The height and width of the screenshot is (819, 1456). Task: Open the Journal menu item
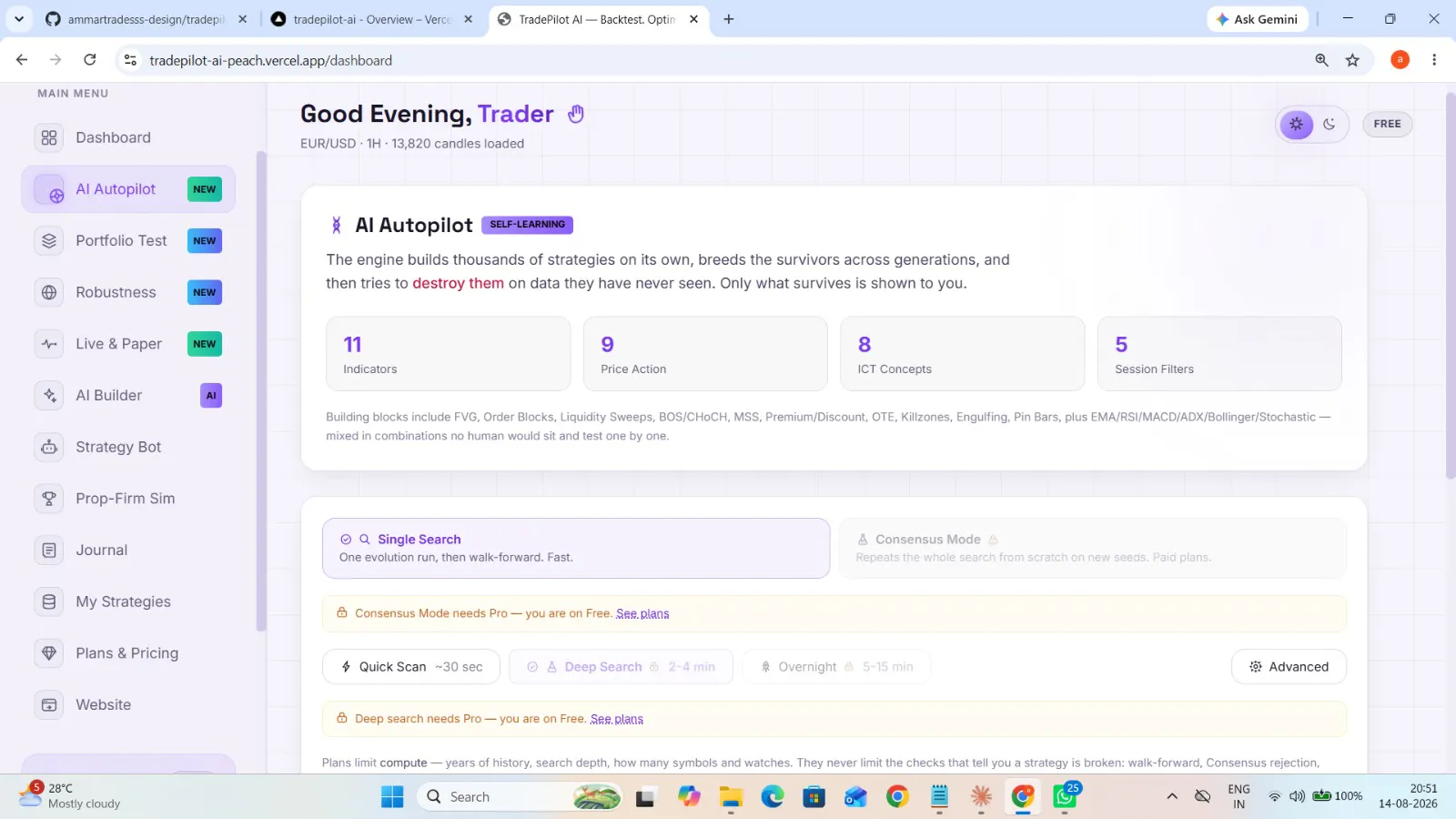pos(128,551)
